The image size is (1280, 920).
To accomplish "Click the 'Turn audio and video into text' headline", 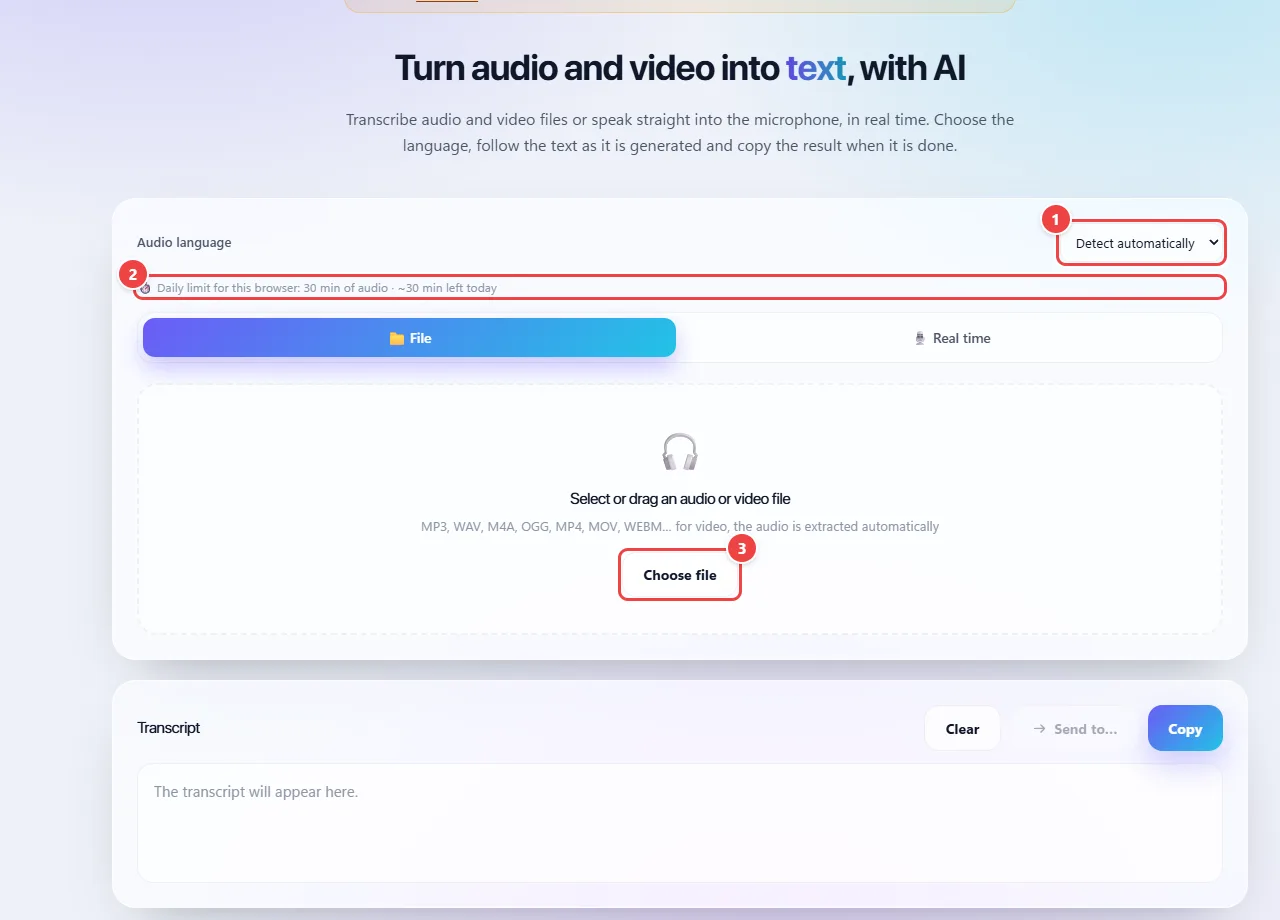I will coord(680,68).
